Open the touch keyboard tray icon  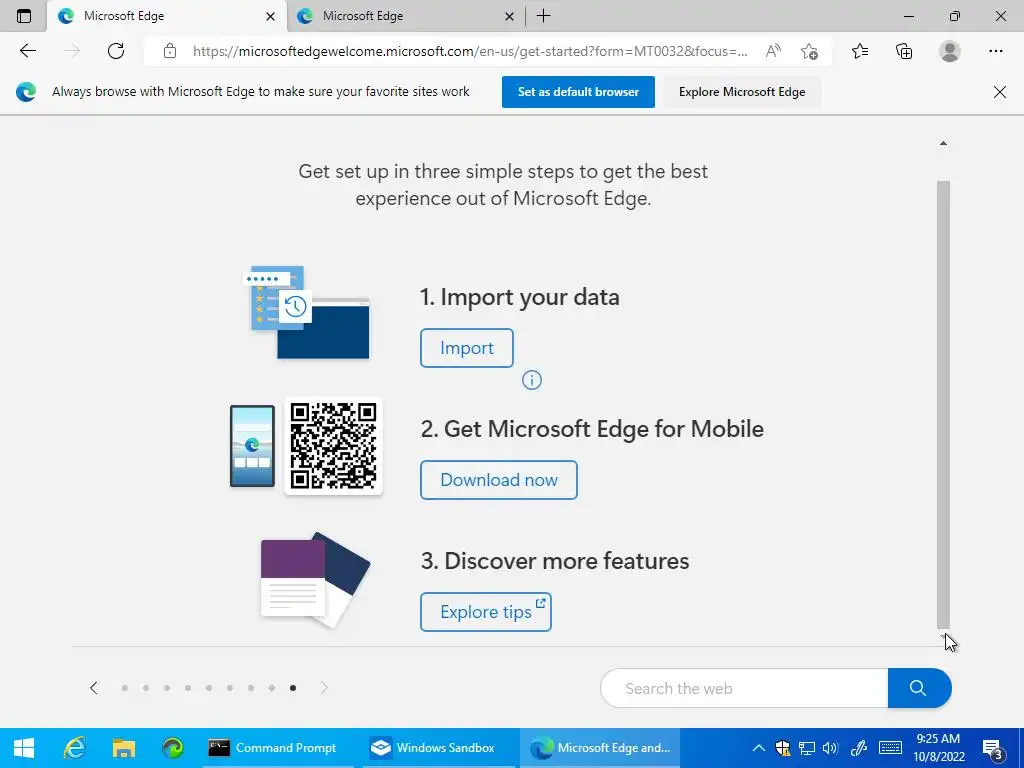(890, 748)
